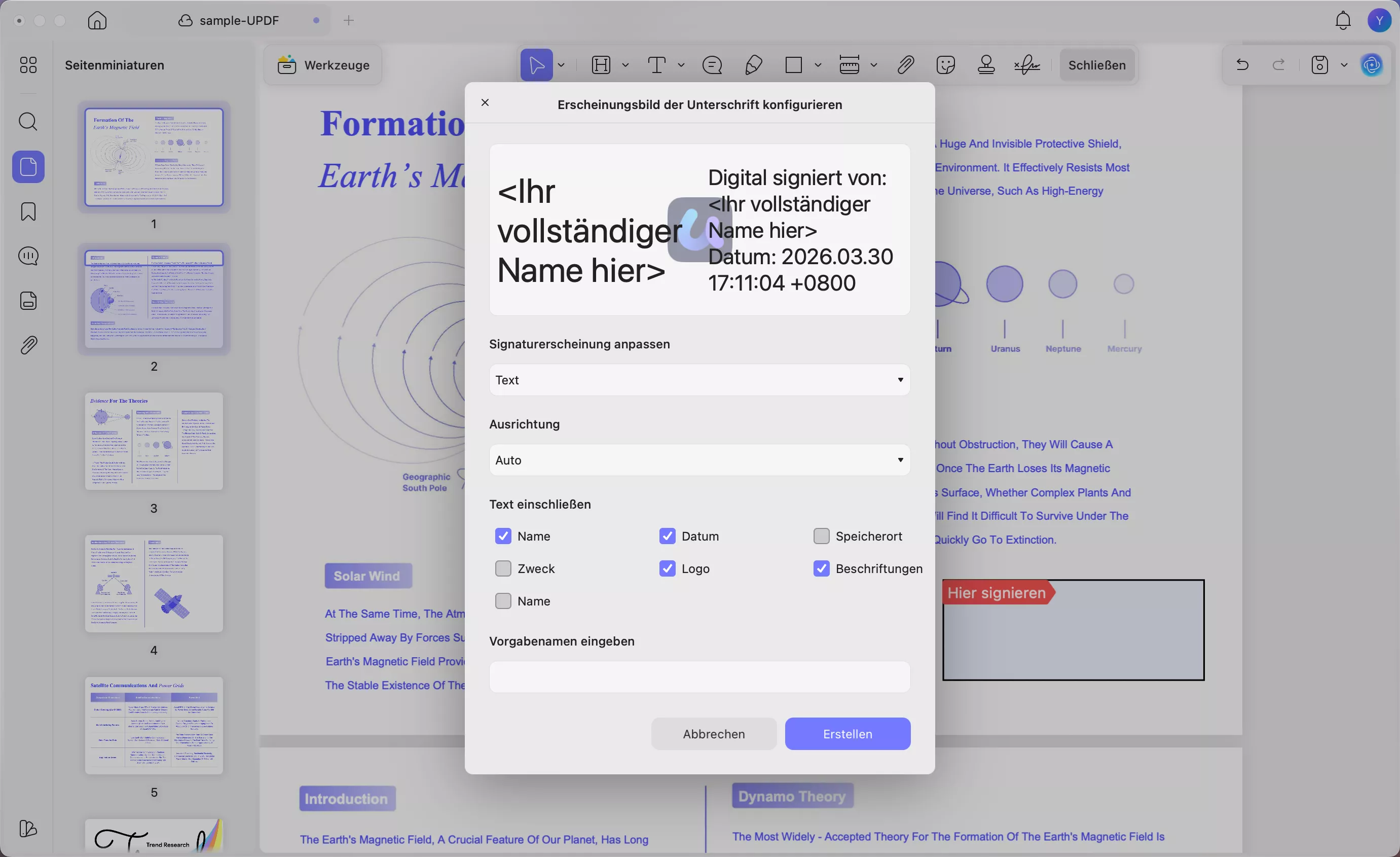
Task: Open the search panel in sidebar
Action: point(28,122)
